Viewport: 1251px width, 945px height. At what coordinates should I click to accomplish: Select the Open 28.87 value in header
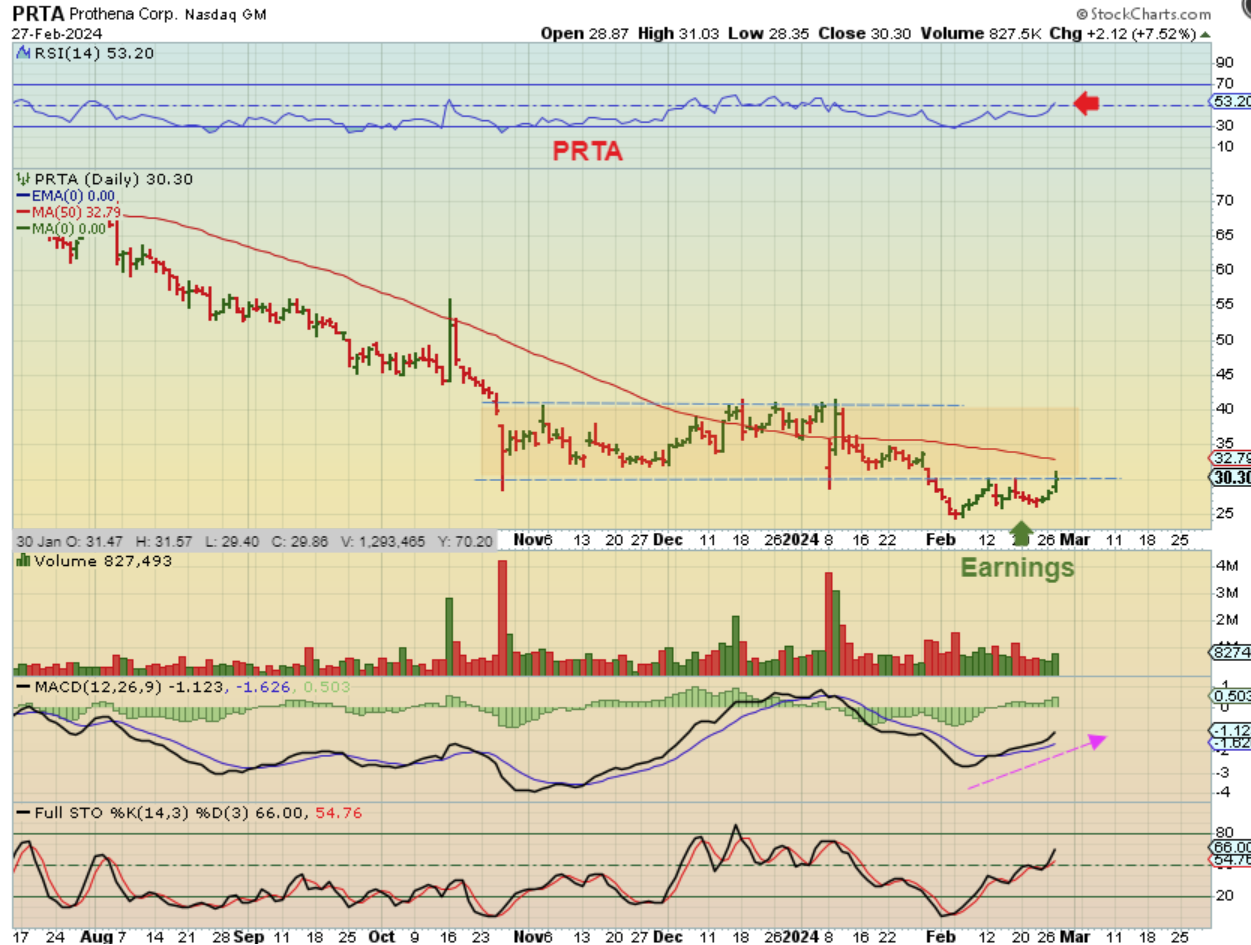click(x=586, y=33)
